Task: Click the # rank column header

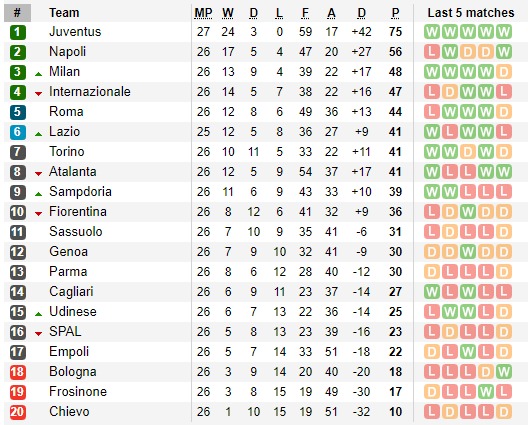Action: point(18,13)
